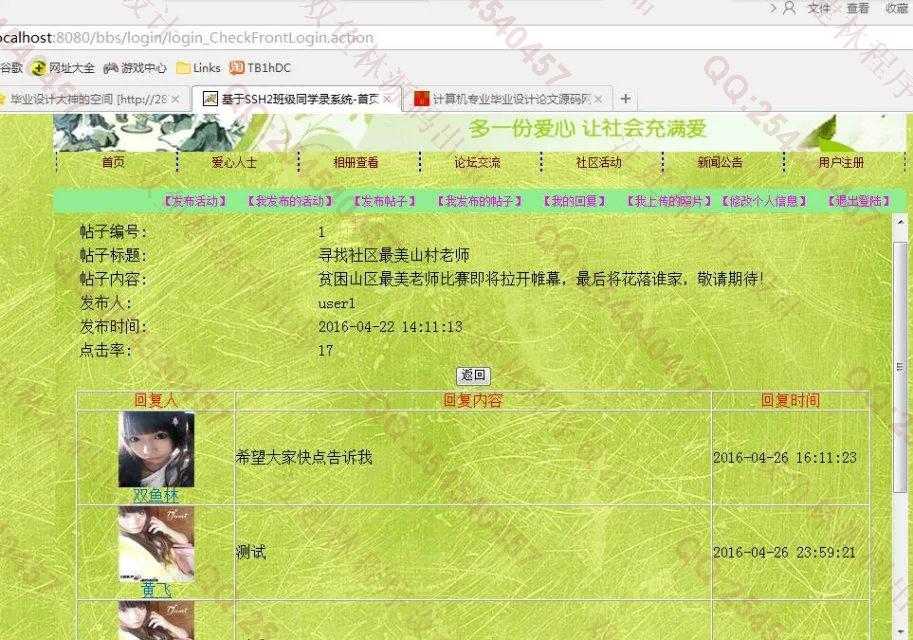Open the 双鱼林 user link
This screenshot has height=640, width=913.
tap(156, 496)
